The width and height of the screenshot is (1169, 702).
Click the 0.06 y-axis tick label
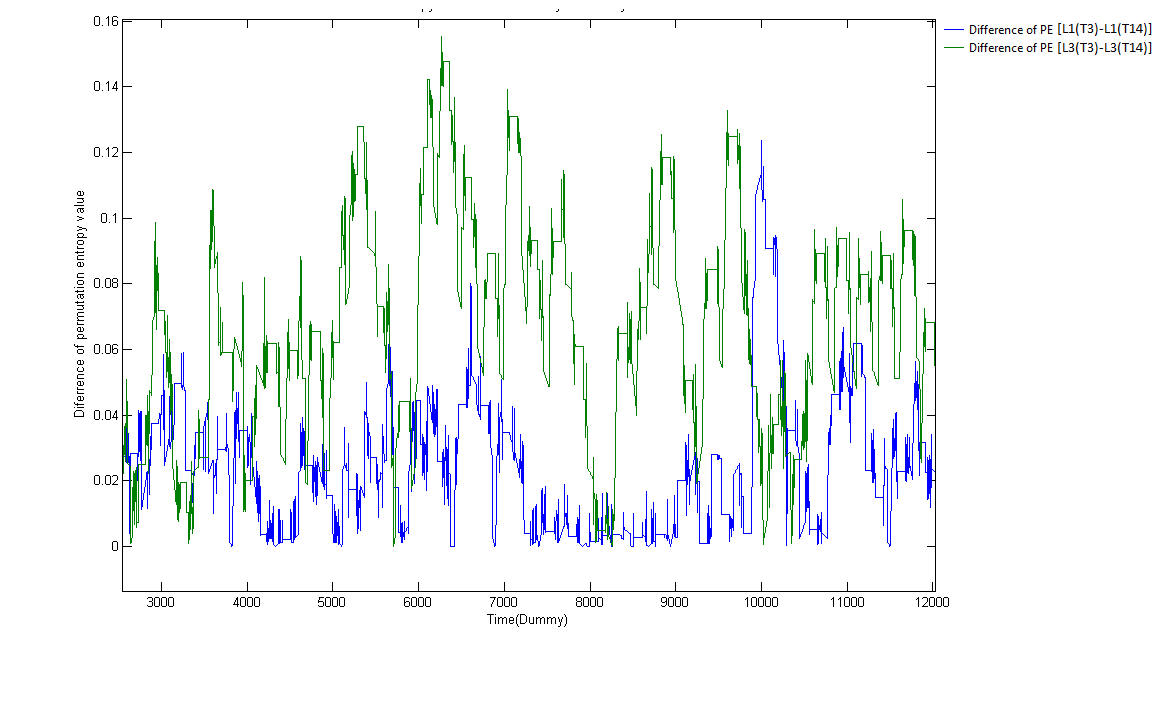click(105, 350)
